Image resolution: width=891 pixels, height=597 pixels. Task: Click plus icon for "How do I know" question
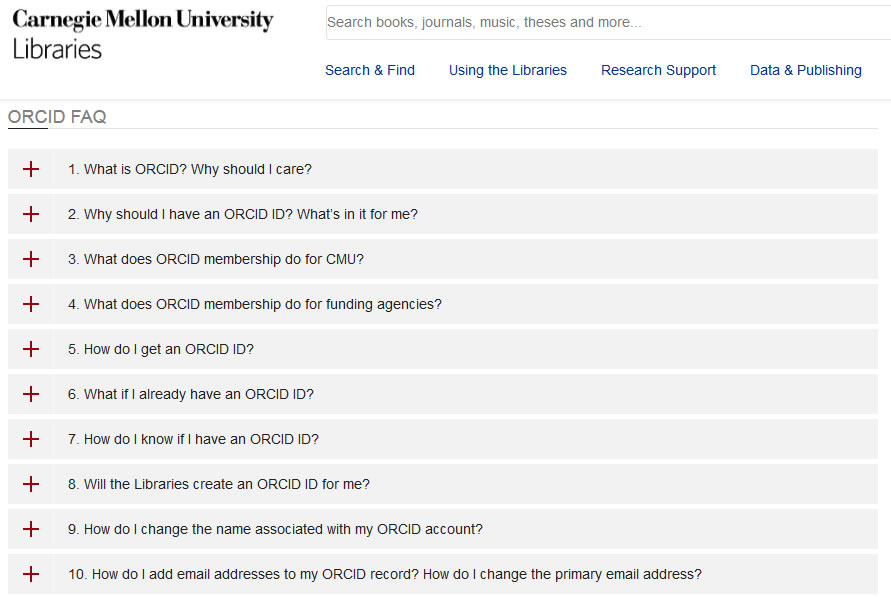(31, 439)
